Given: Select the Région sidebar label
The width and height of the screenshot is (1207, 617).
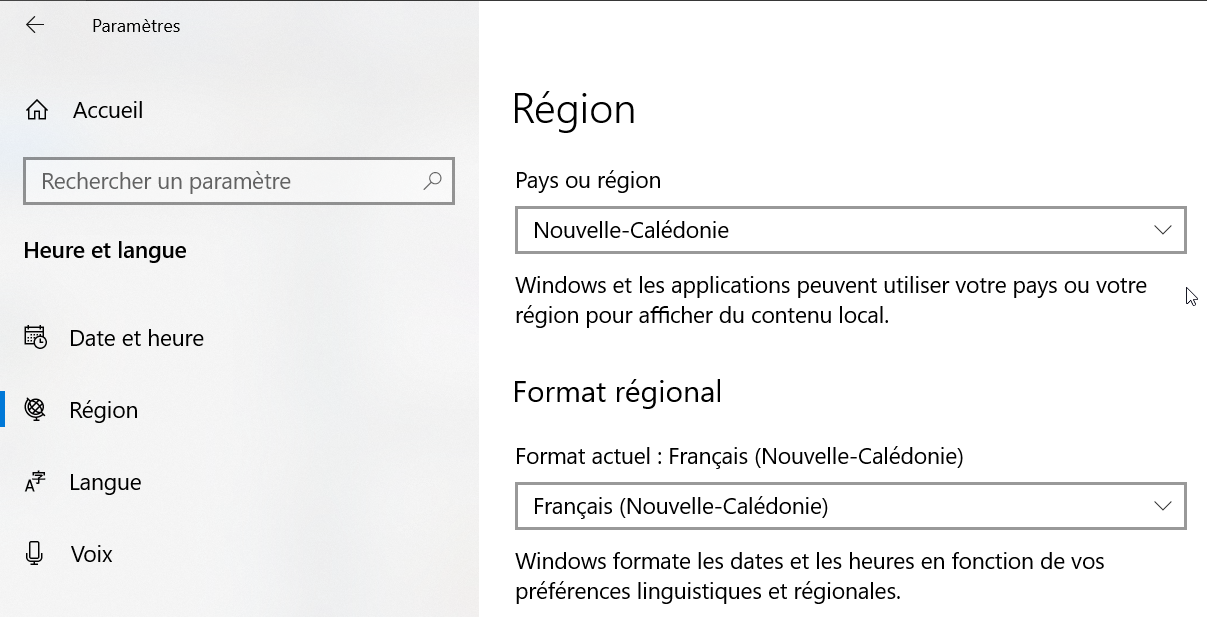Looking at the screenshot, I should click(104, 410).
